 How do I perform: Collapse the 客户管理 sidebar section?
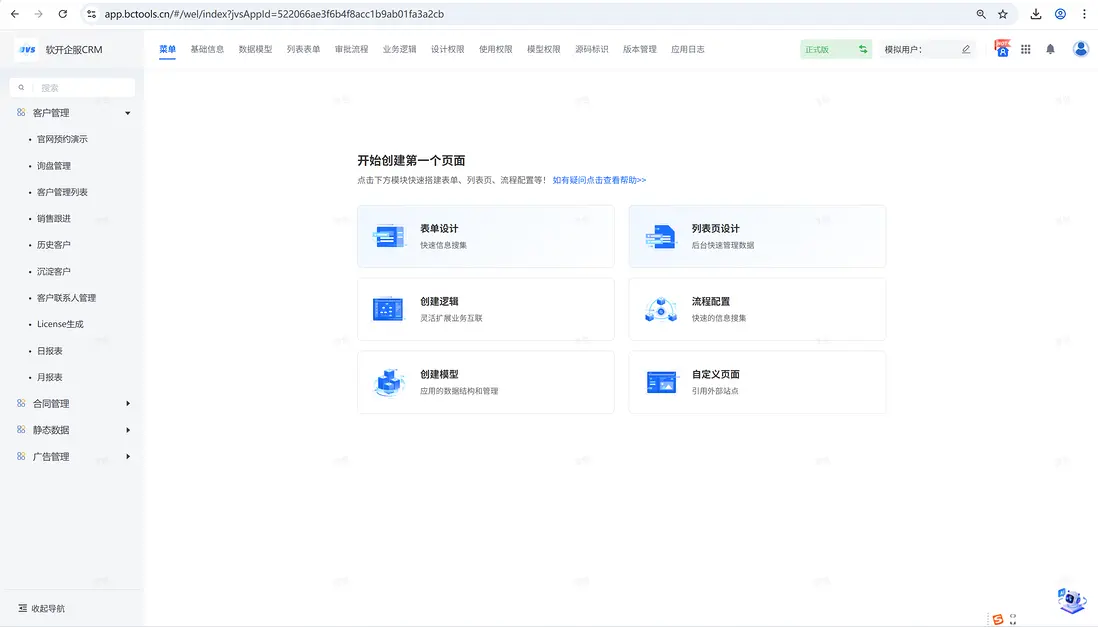[127, 112]
